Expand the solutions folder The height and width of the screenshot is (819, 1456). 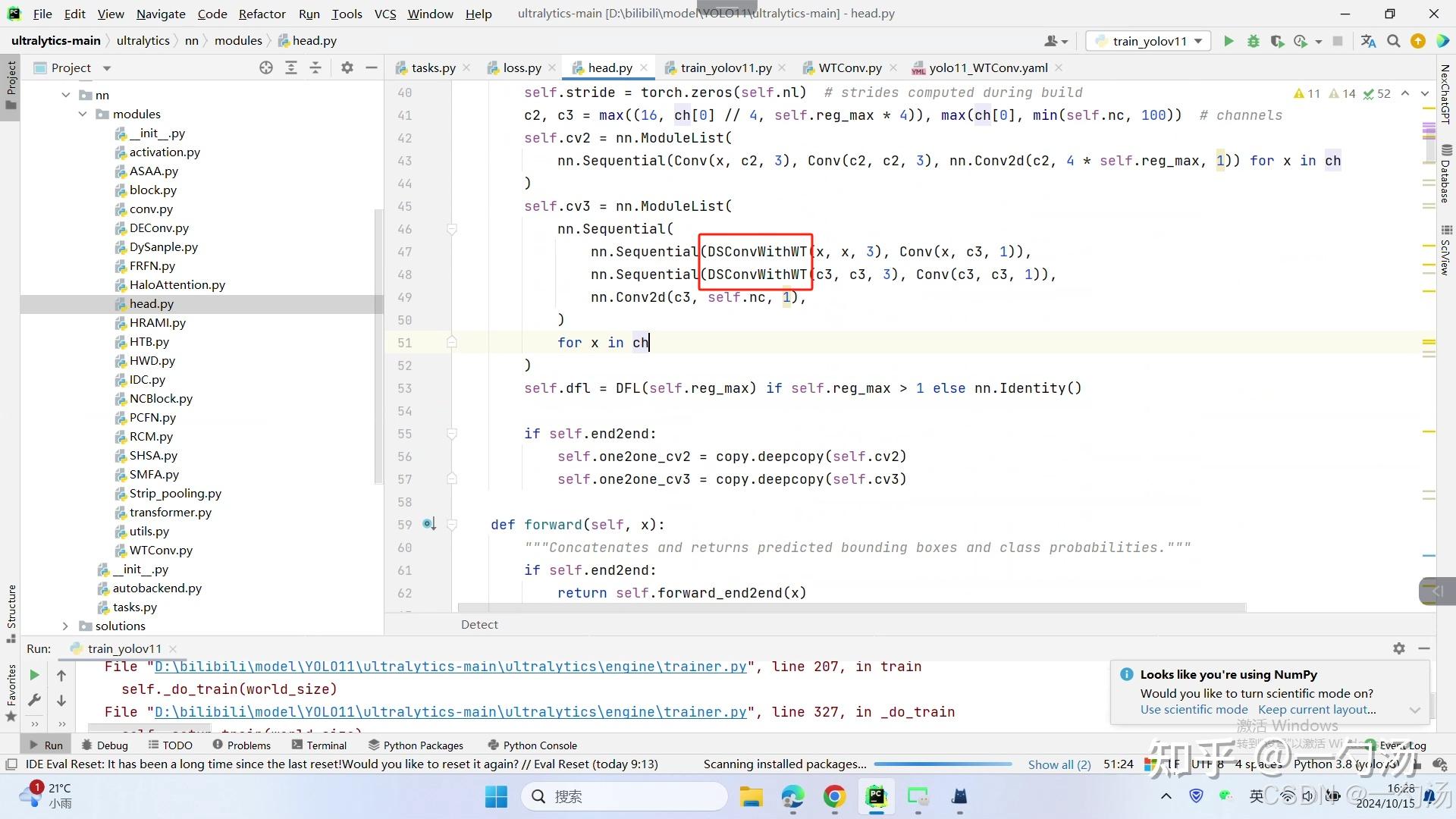[x=65, y=626]
